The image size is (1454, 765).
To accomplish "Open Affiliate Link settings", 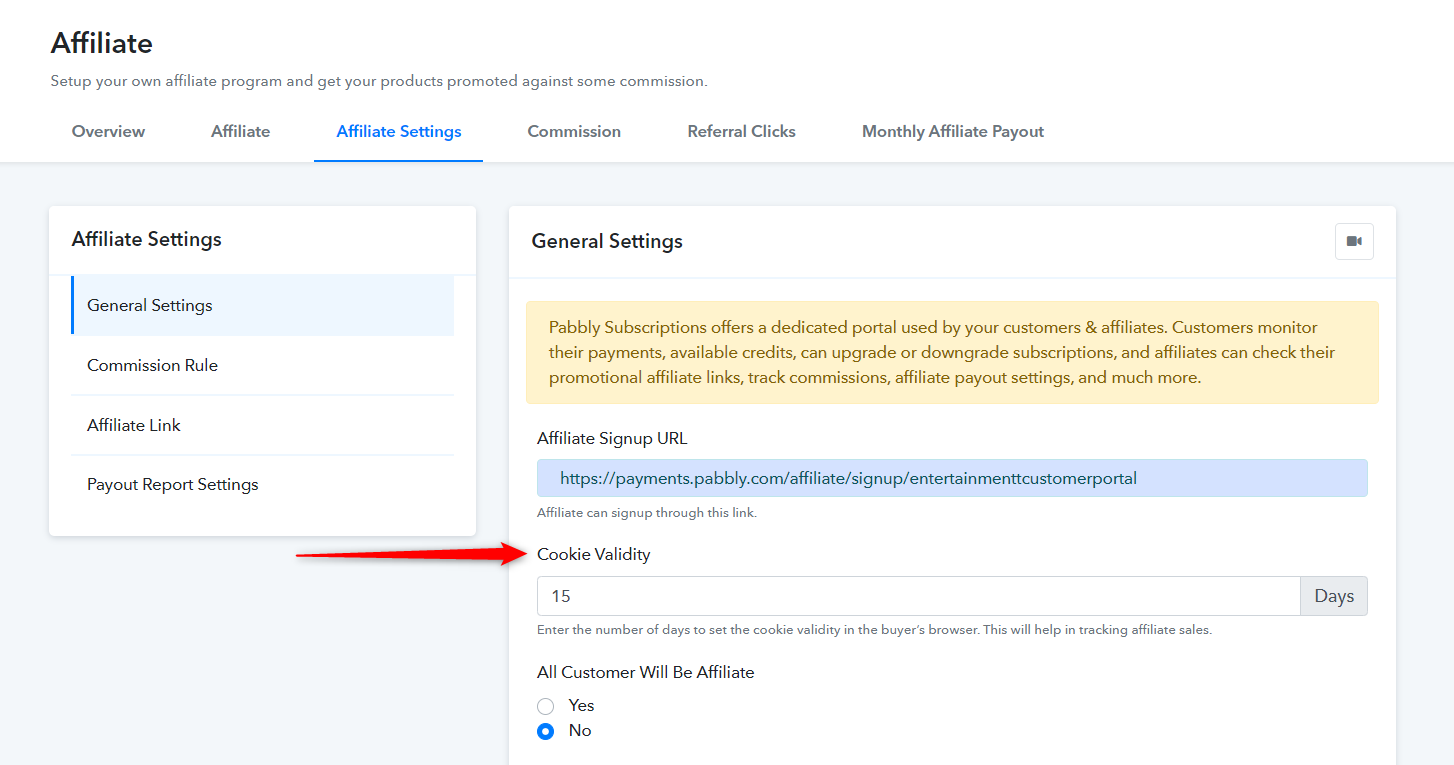I will pos(262,425).
